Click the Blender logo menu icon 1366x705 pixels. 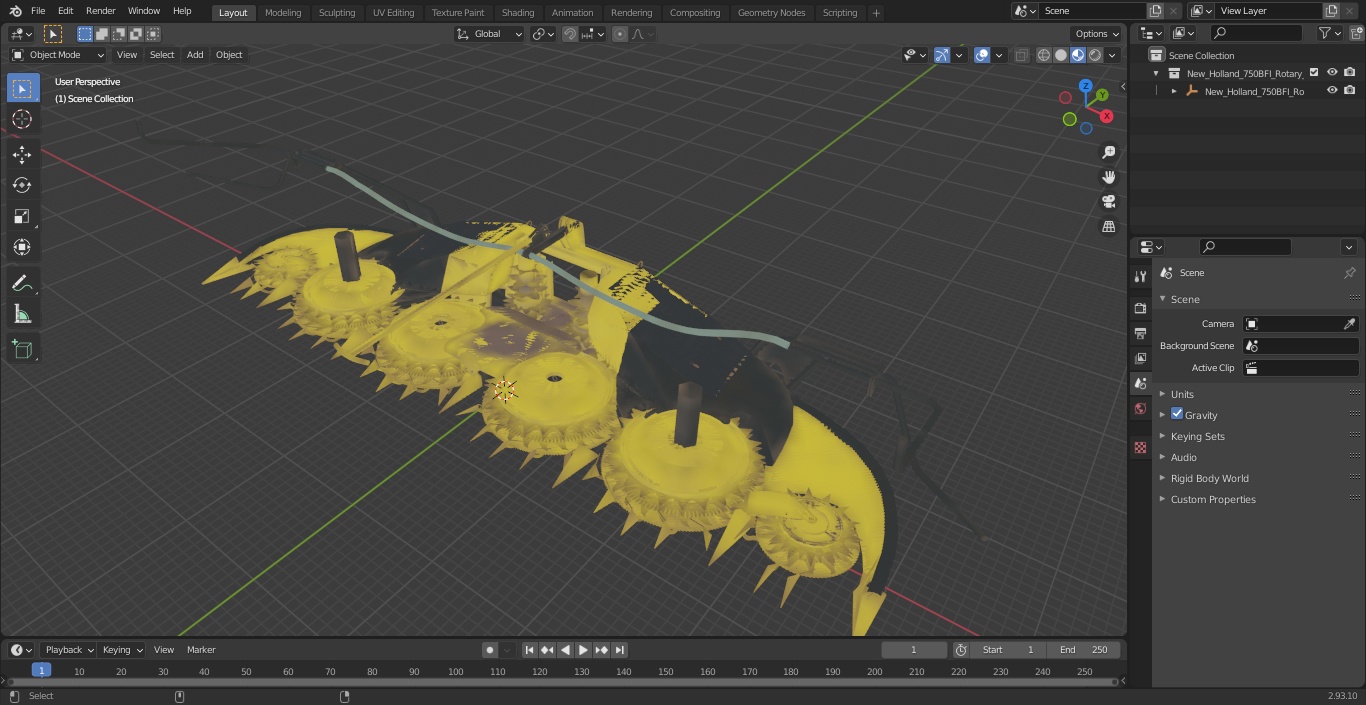(x=15, y=11)
